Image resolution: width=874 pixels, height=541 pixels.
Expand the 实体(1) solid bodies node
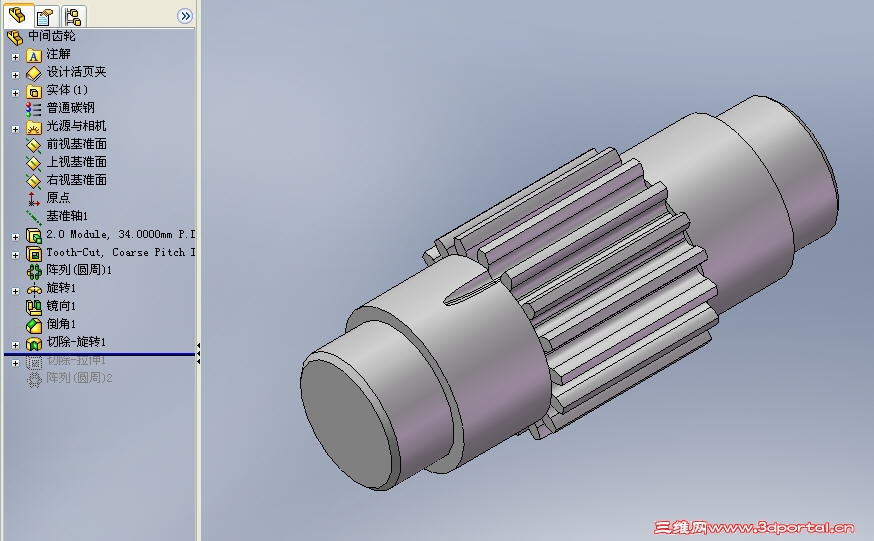tap(16, 93)
